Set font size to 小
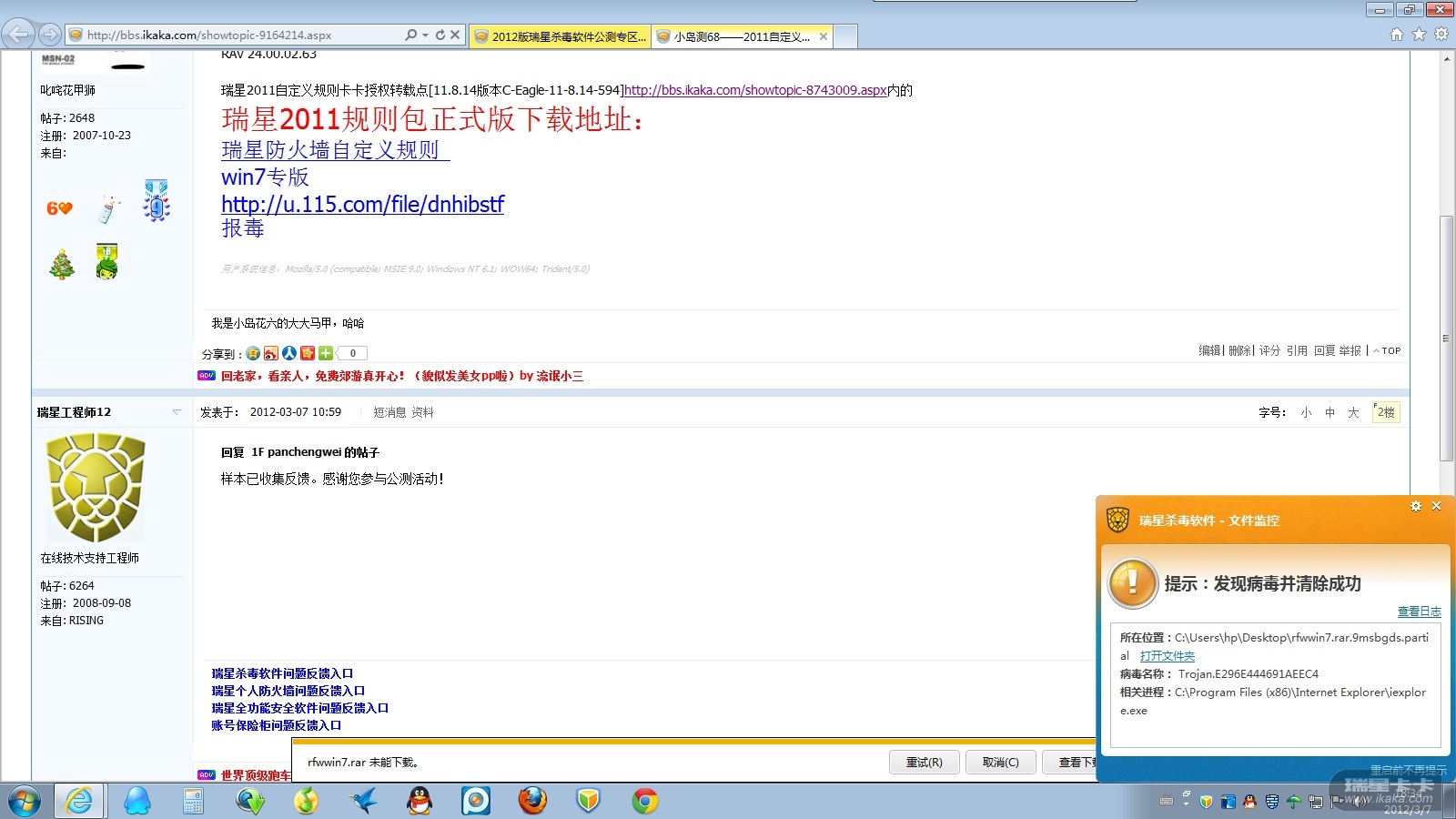Screen dimensions: 1456x819 tap(1306, 412)
